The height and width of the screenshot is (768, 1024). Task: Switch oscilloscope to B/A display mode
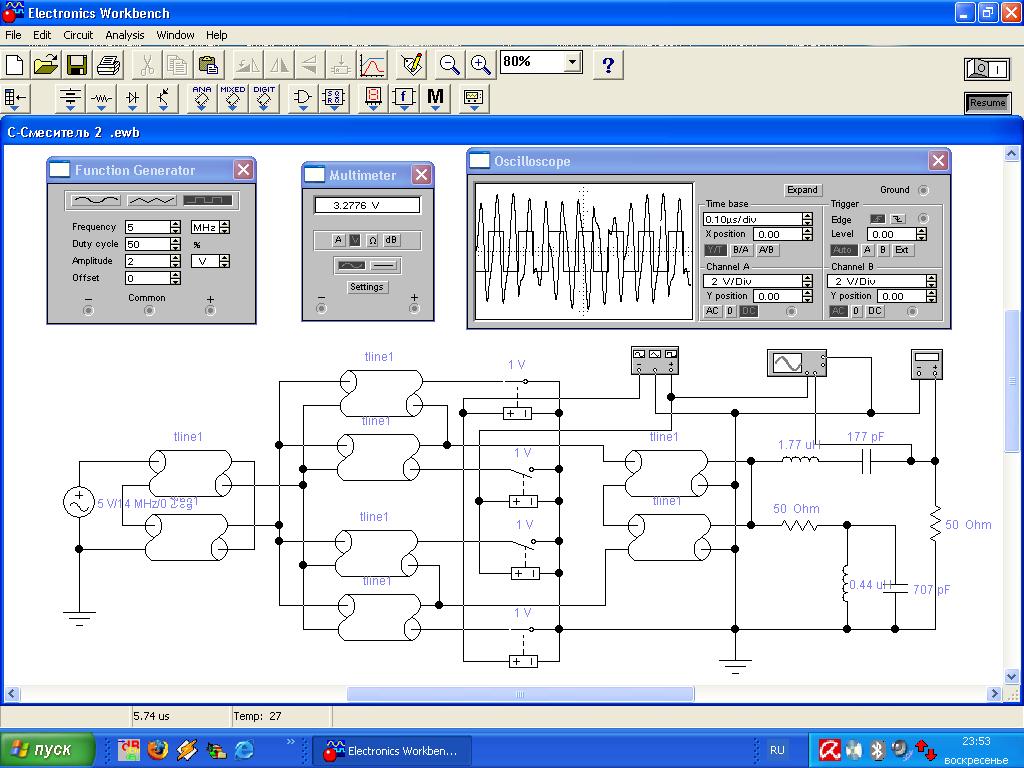click(741, 249)
